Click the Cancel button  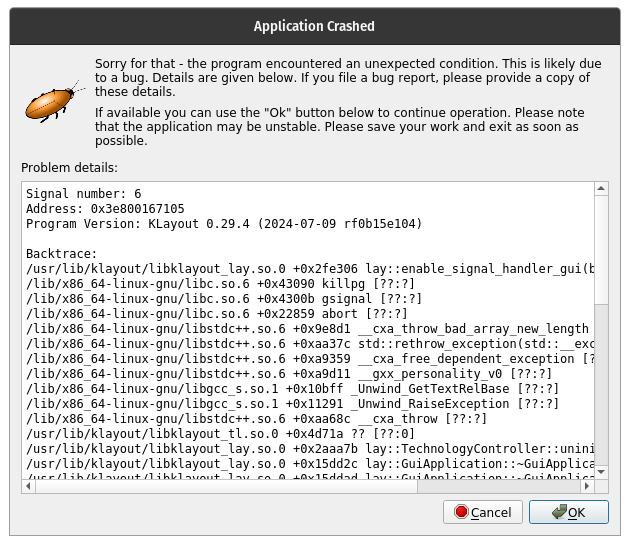(483, 512)
